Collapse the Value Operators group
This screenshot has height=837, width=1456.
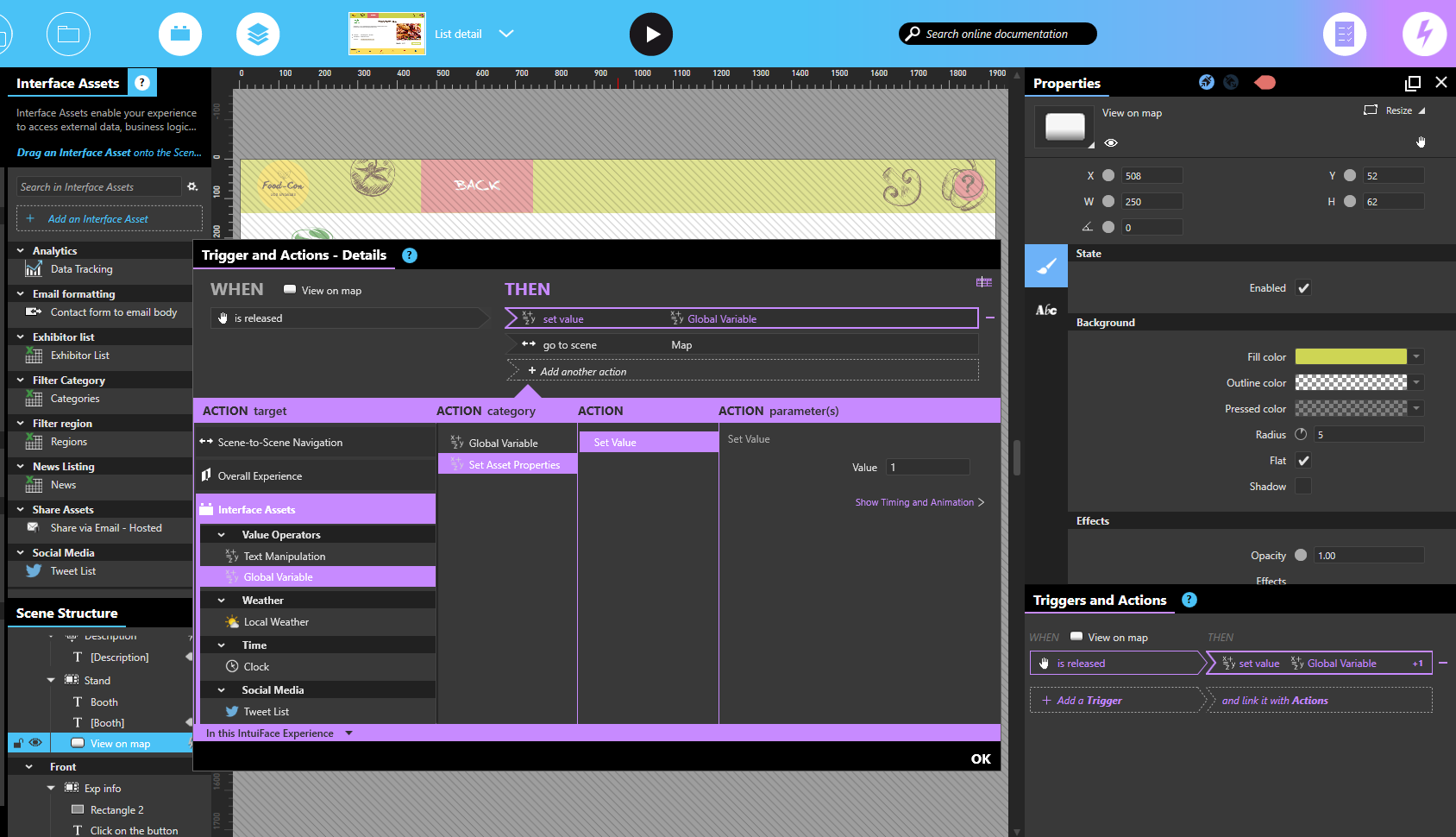222,535
